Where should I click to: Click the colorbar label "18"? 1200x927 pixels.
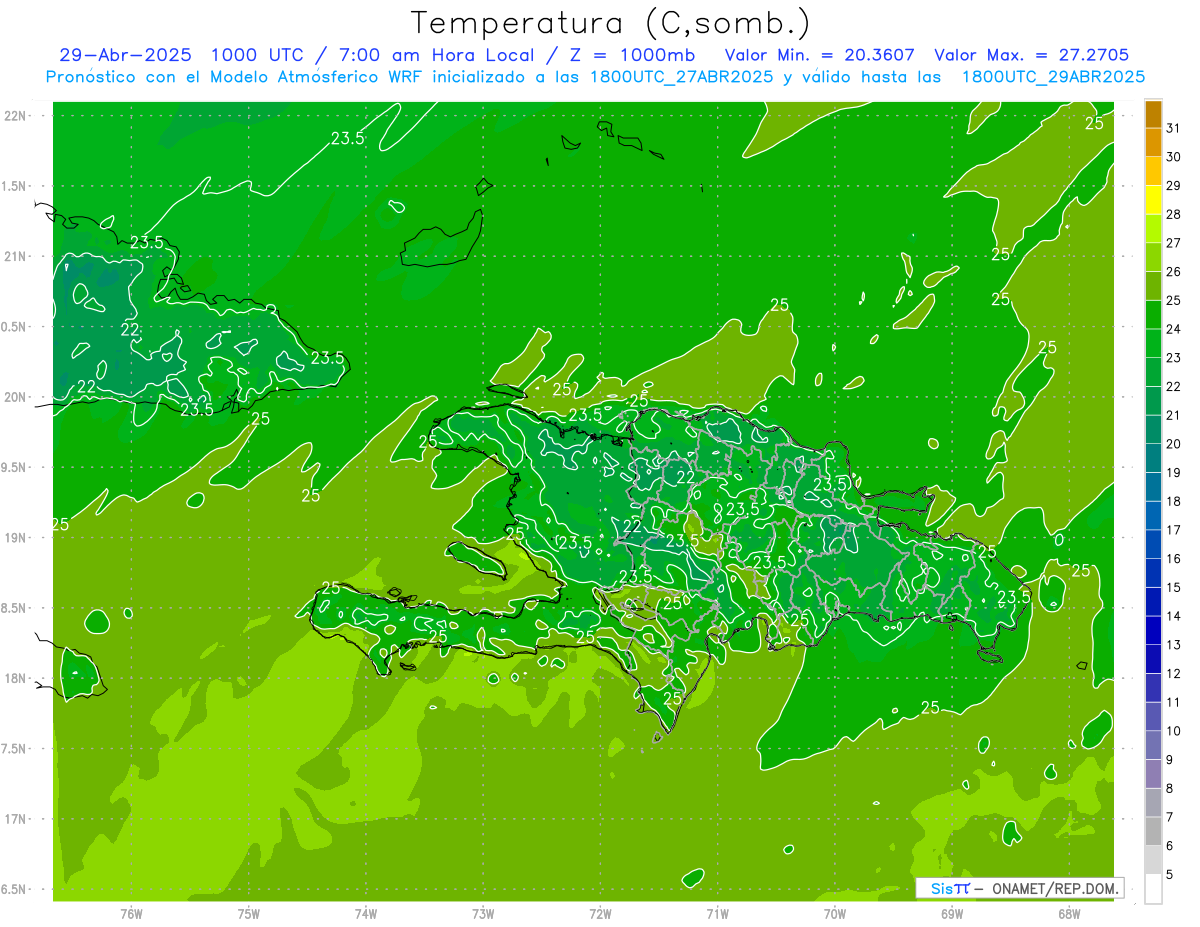click(x=1174, y=501)
